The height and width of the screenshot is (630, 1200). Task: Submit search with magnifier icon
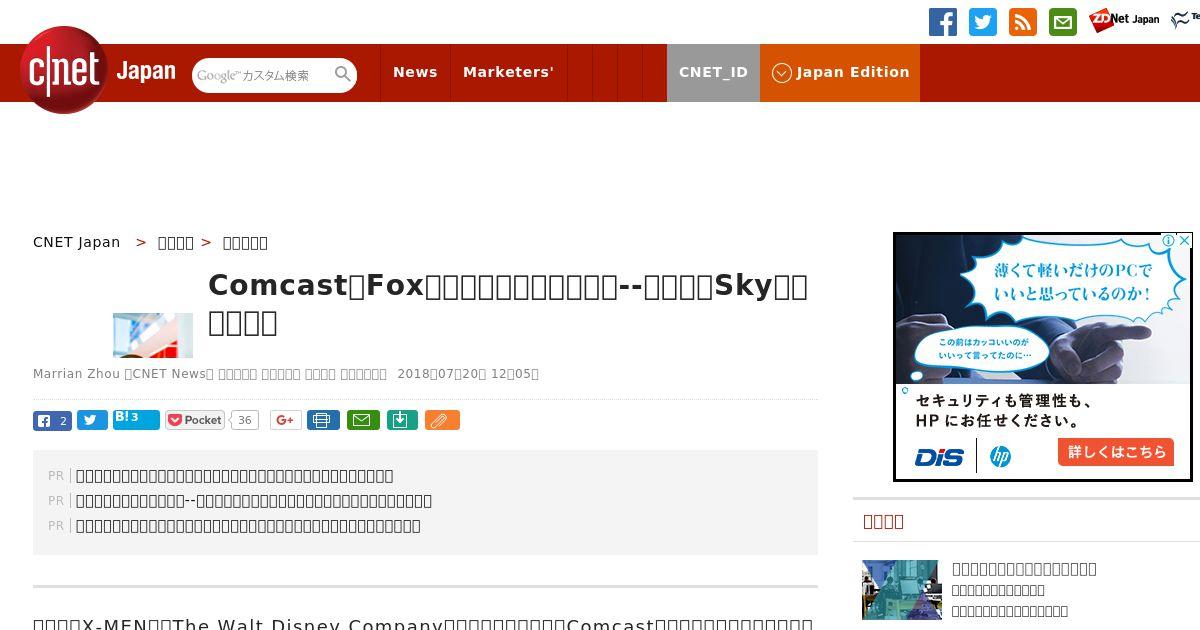pyautogui.click(x=343, y=74)
